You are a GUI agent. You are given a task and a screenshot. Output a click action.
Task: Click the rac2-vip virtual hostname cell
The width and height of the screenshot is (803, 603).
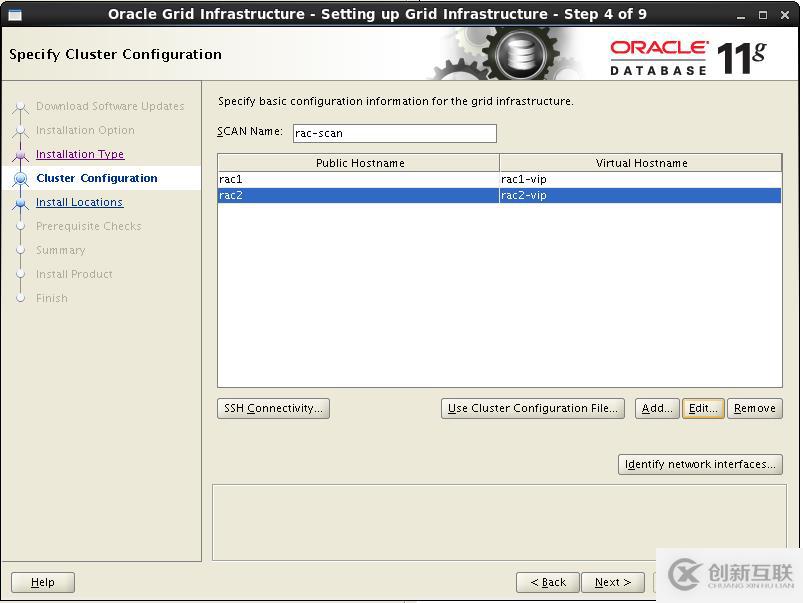click(x=640, y=195)
